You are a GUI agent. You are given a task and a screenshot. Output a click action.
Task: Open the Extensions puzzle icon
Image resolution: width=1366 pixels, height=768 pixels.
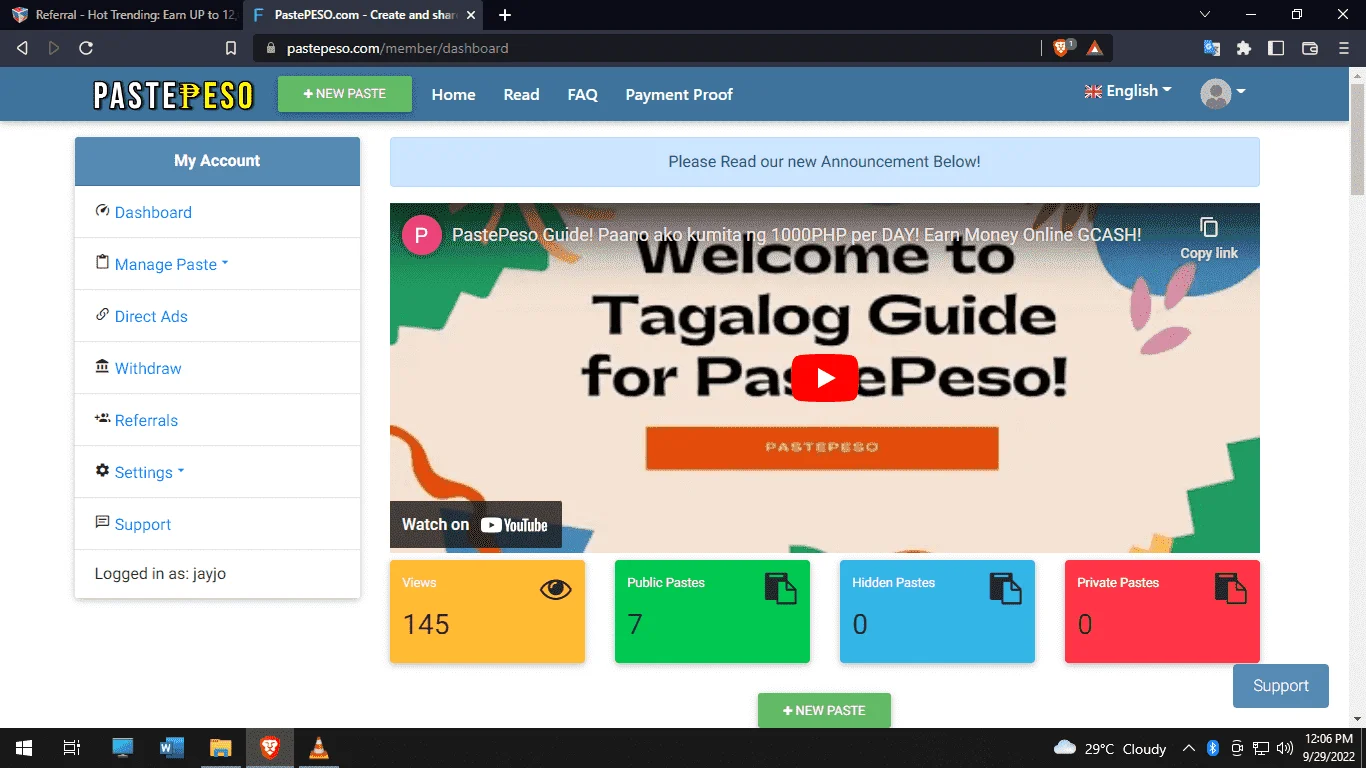(1244, 48)
